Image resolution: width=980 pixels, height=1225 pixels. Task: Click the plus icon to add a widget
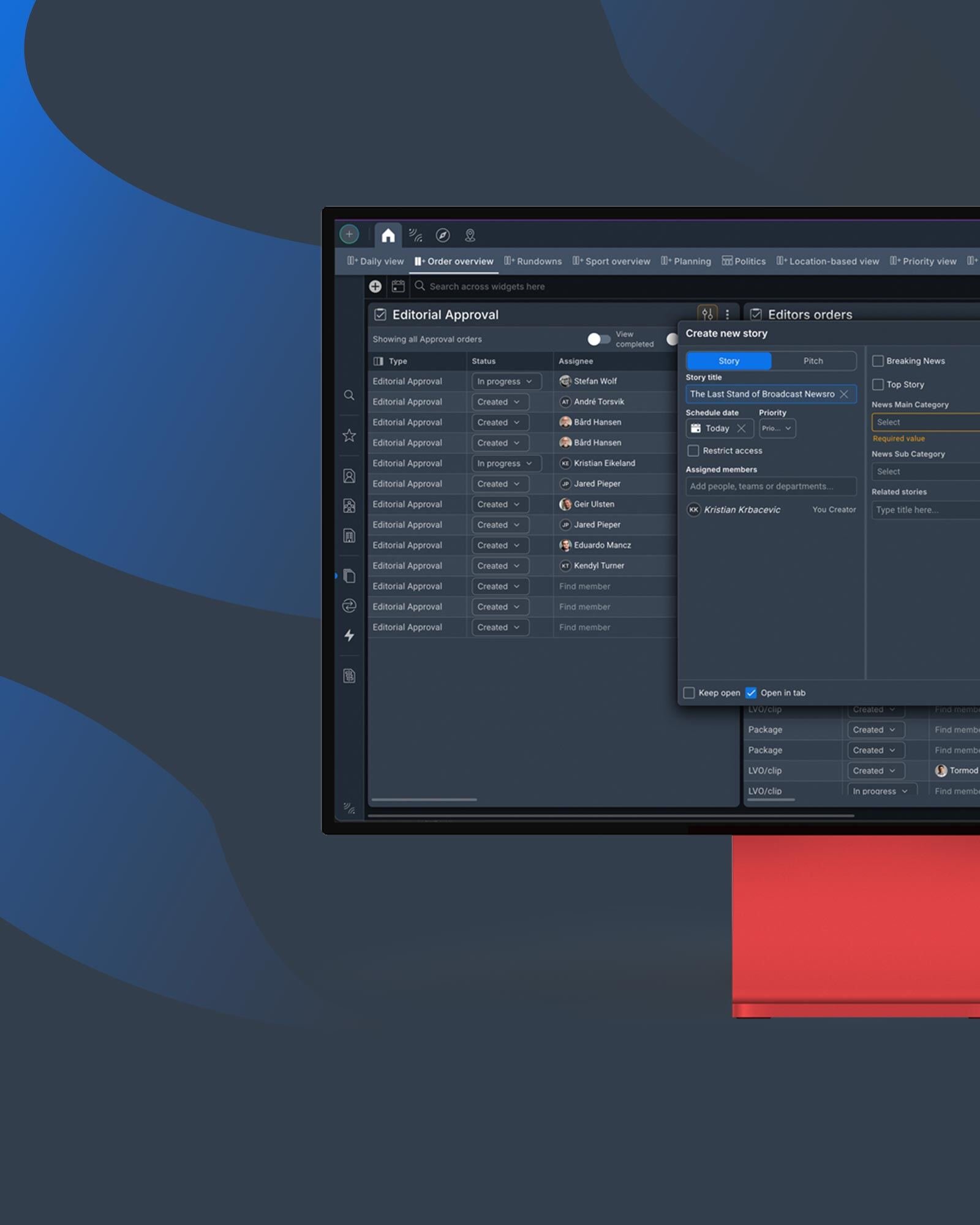(375, 286)
